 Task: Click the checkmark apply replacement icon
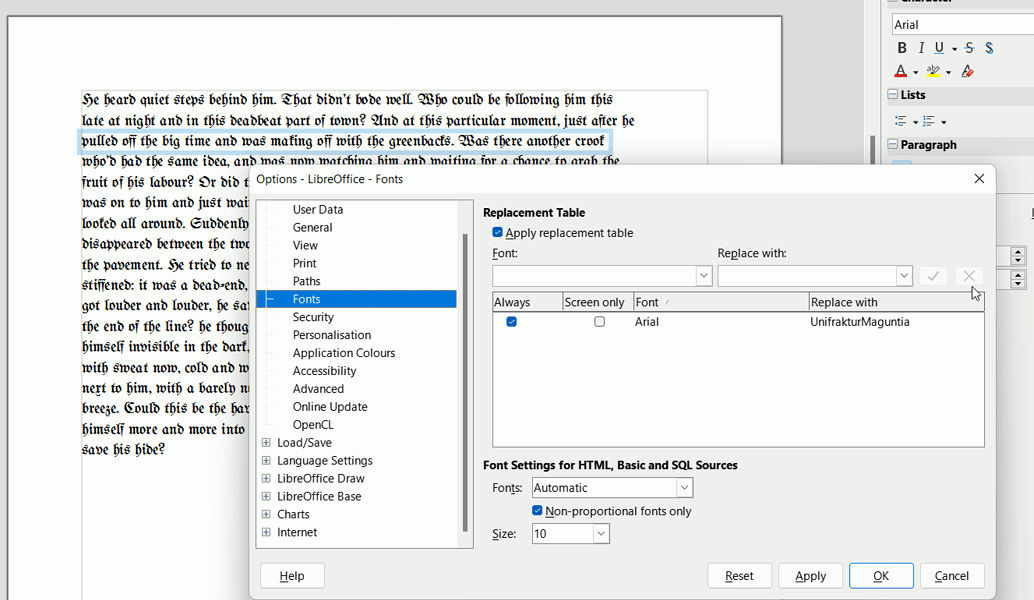click(x=933, y=276)
